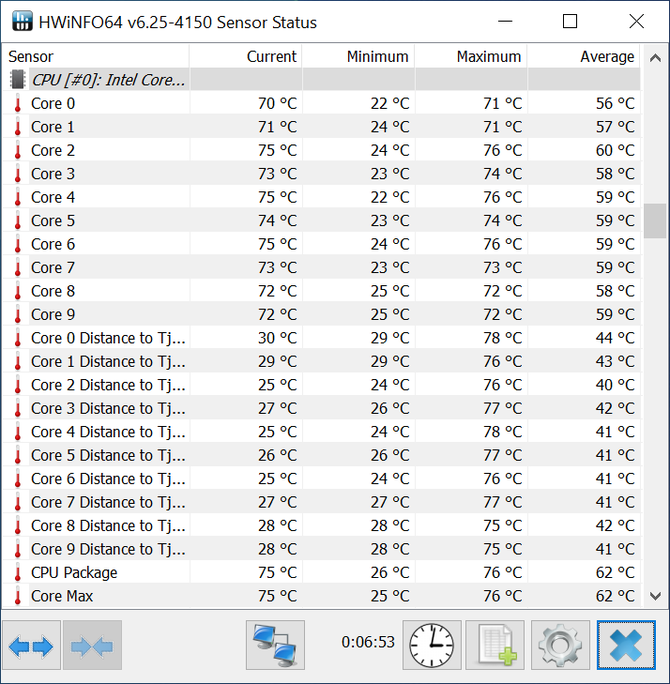The height and width of the screenshot is (684, 670).
Task: Select the Core 2 sensor row
Action: 322,150
